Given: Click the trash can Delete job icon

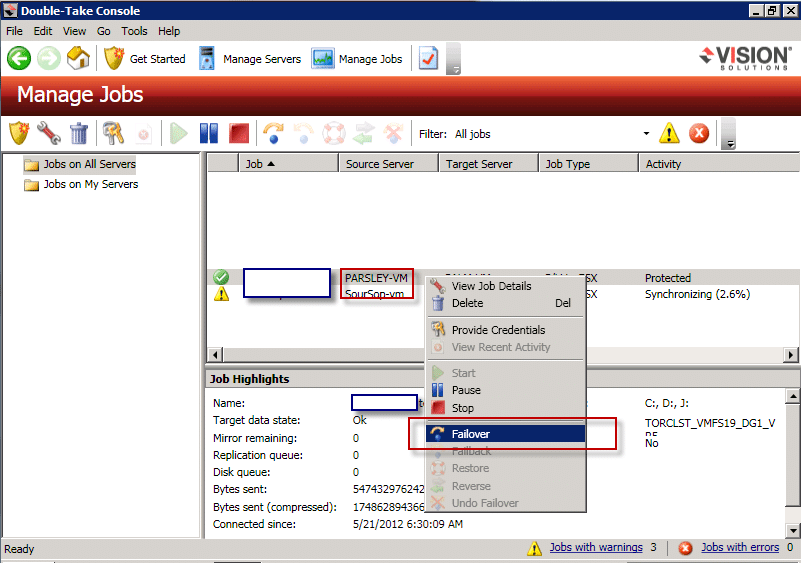Looking at the screenshot, I should [x=79, y=133].
